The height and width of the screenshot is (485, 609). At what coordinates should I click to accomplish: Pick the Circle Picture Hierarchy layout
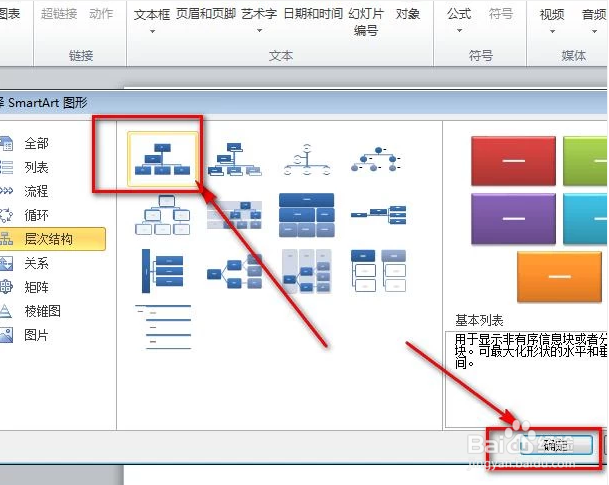coord(378,159)
